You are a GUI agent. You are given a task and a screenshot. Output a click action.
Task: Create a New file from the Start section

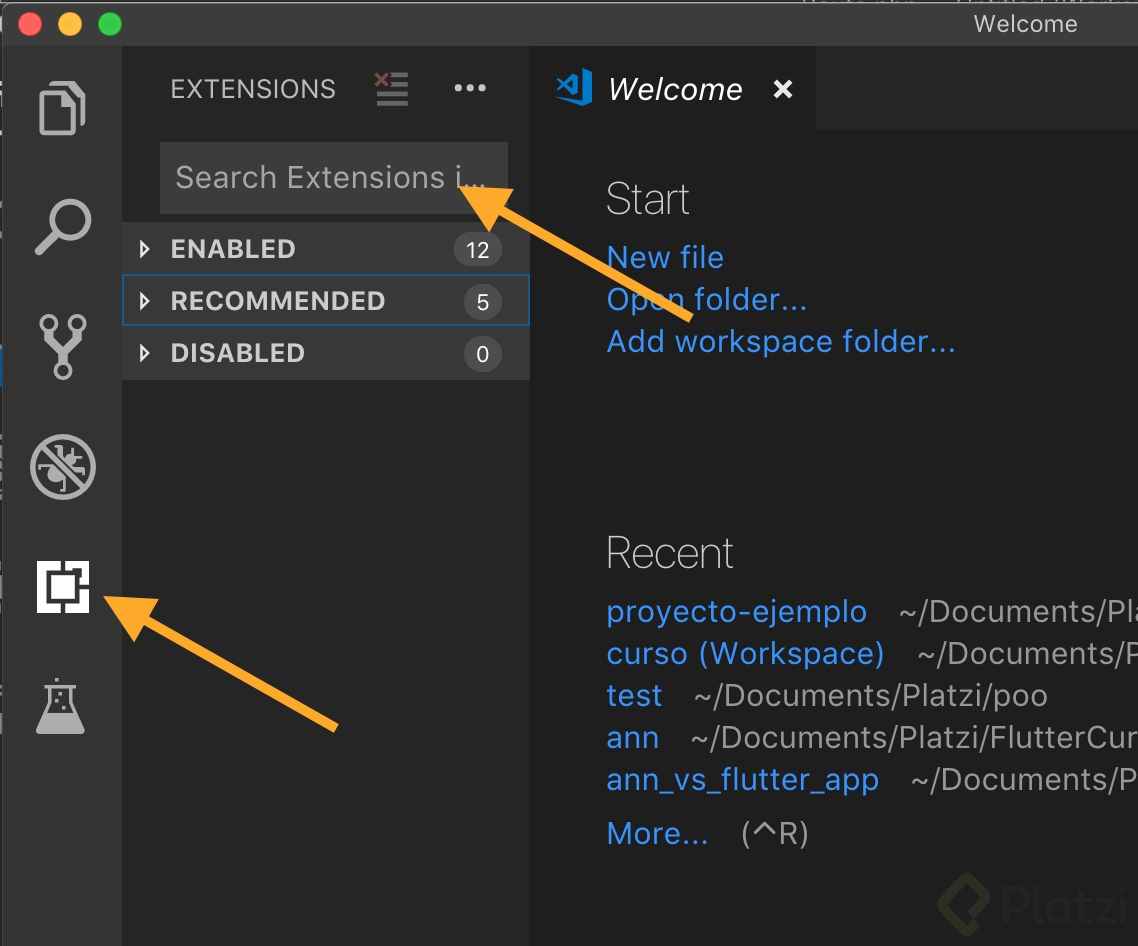click(x=664, y=258)
